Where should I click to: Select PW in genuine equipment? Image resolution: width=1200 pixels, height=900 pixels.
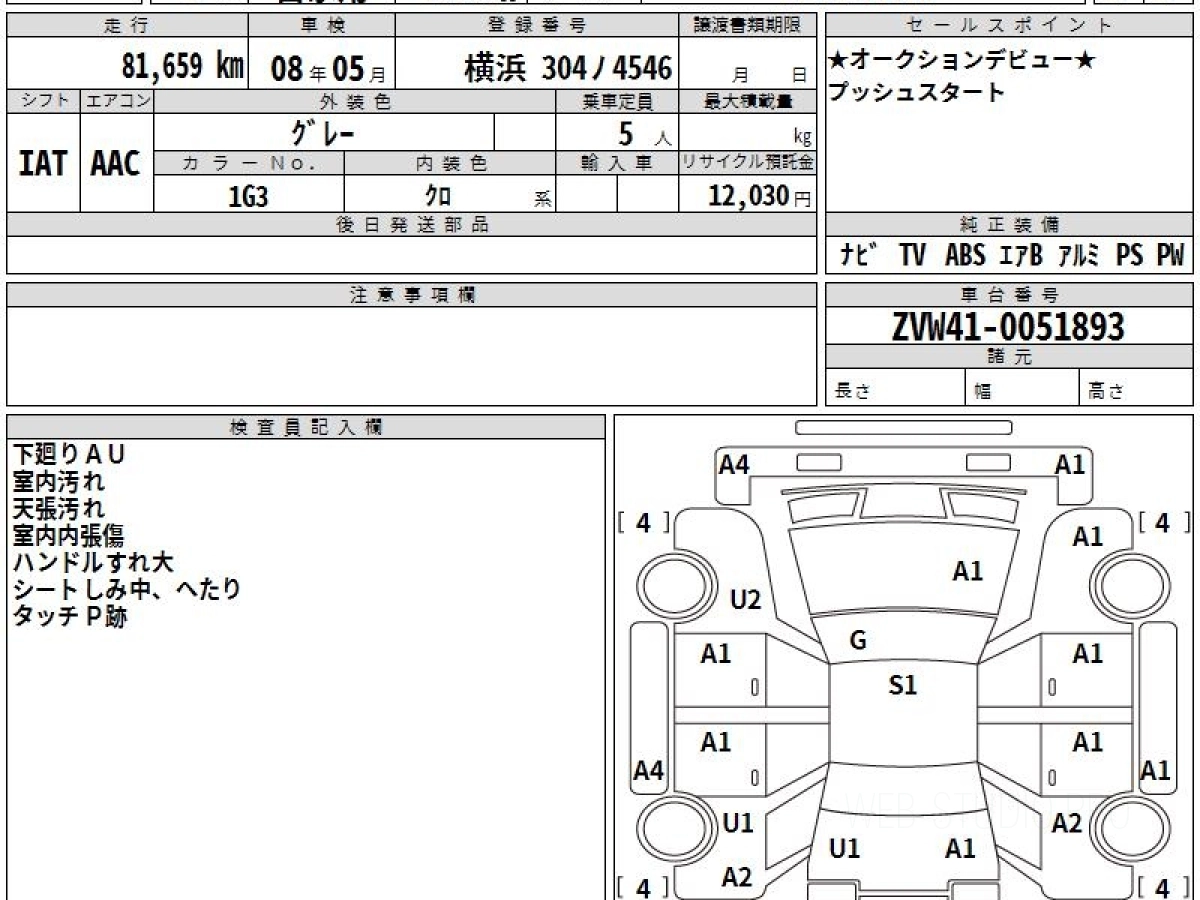[x=1170, y=256]
